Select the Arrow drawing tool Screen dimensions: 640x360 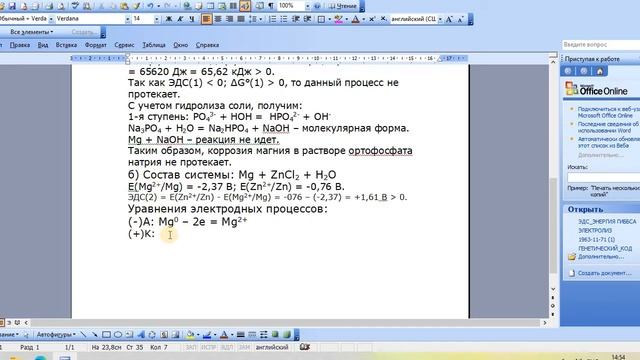click(95, 335)
